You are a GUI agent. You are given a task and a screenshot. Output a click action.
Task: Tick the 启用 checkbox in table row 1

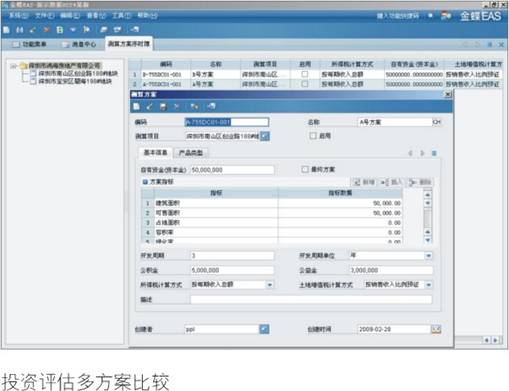(305, 74)
